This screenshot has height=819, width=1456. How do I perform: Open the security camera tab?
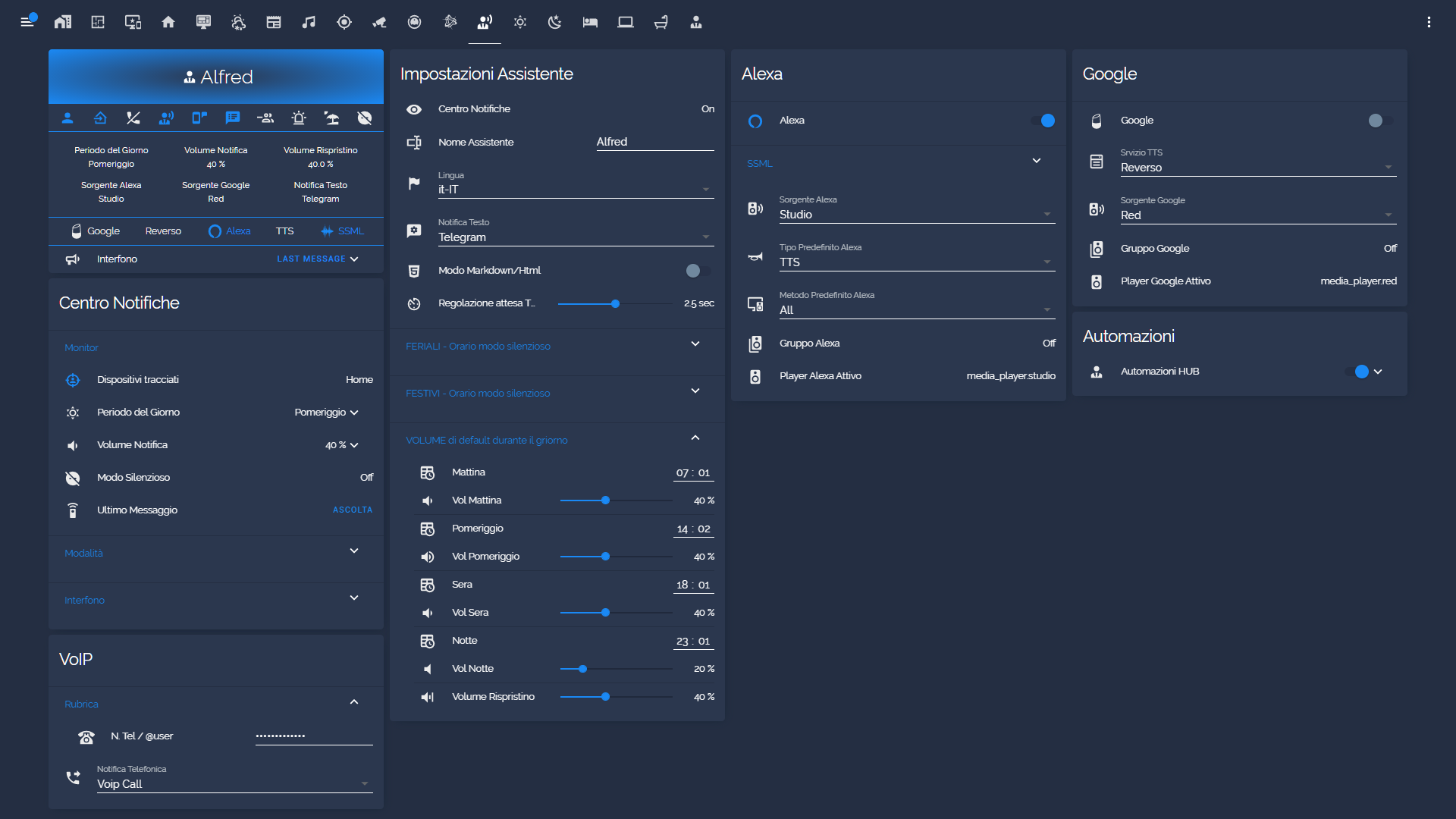(x=379, y=22)
